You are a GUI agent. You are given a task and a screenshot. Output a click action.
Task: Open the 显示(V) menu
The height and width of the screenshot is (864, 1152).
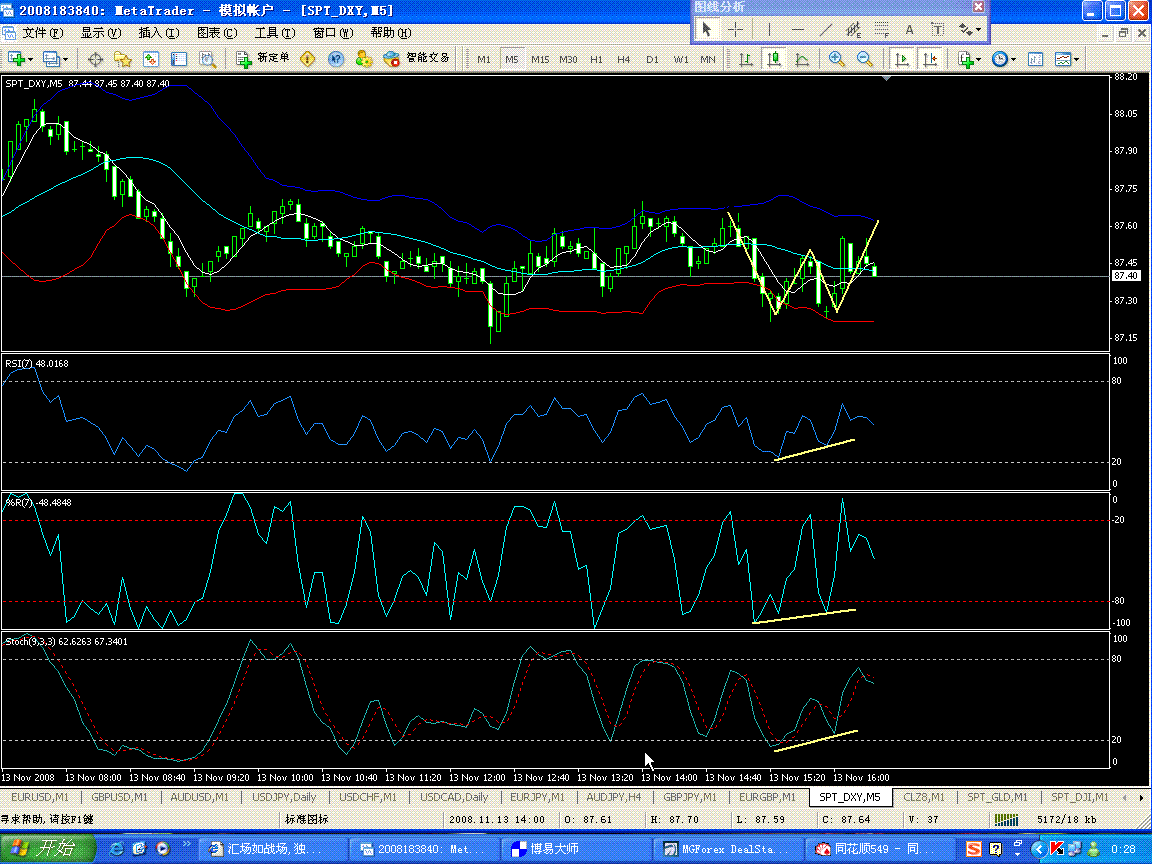click(x=101, y=33)
